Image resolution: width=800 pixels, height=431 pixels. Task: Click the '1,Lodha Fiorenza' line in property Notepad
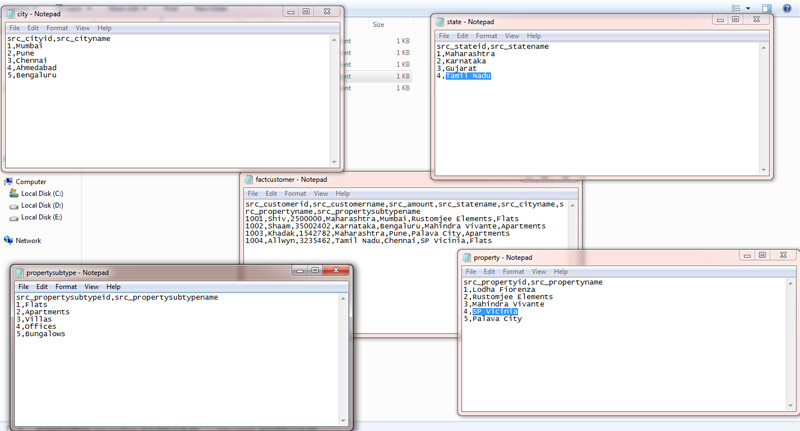coord(499,289)
